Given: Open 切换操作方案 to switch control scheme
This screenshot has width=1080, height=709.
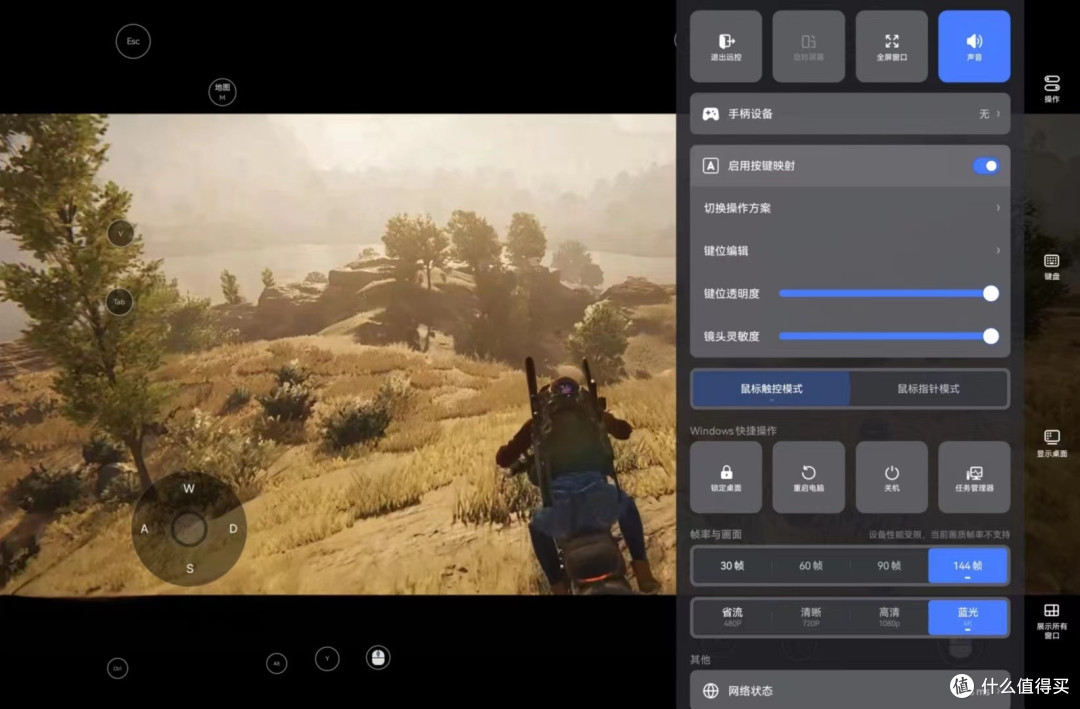Looking at the screenshot, I should [x=850, y=208].
